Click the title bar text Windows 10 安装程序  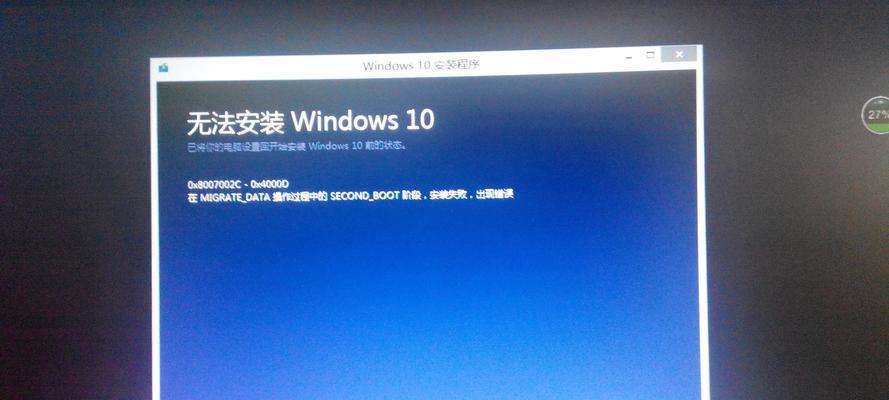[421, 65]
